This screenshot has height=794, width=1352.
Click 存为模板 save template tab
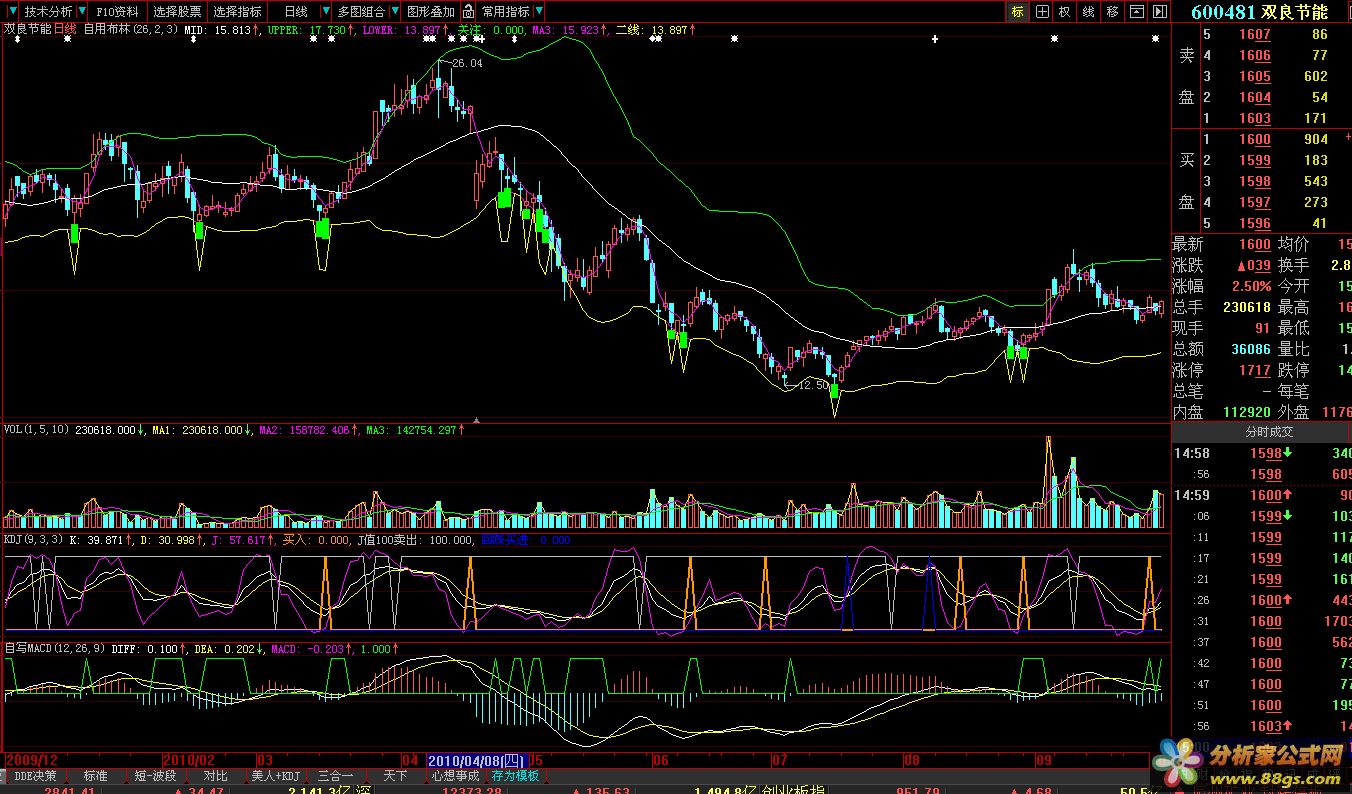(x=515, y=776)
